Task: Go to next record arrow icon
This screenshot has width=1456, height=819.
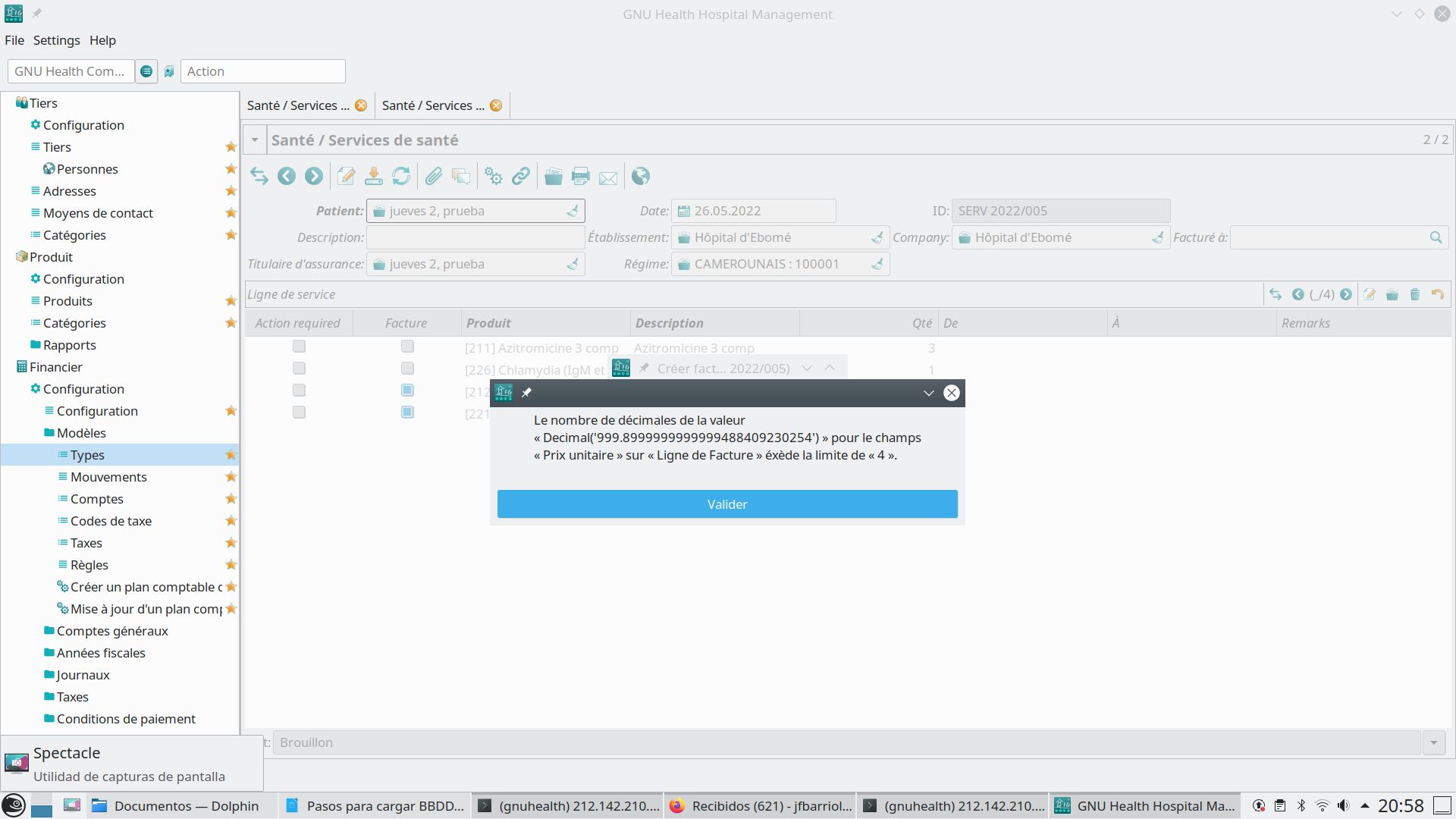Action: 313,177
